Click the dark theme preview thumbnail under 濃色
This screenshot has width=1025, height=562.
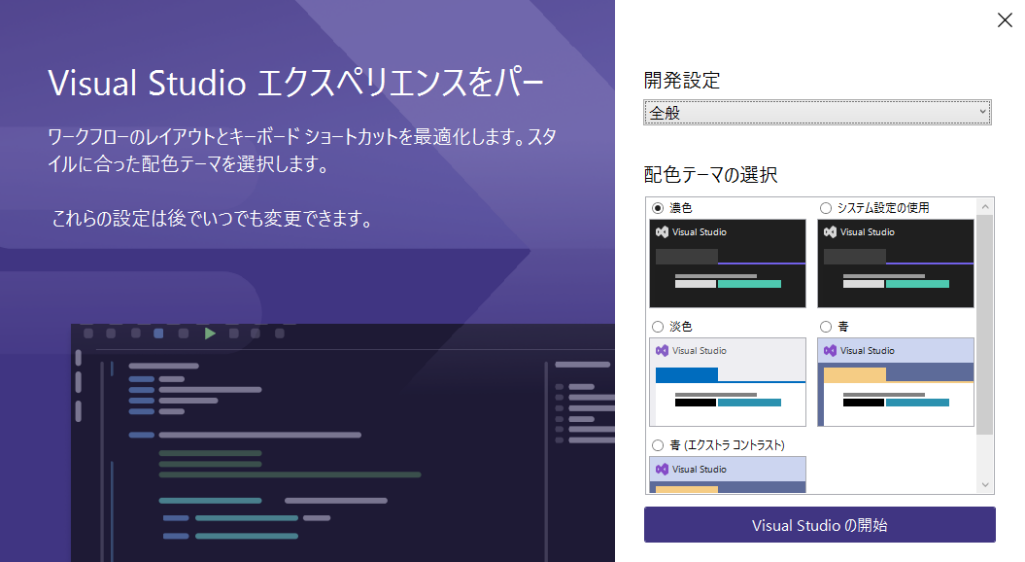pyautogui.click(x=728, y=263)
